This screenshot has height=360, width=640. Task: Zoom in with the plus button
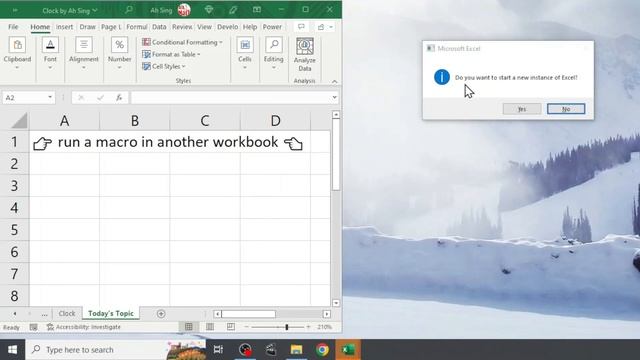[308, 327]
